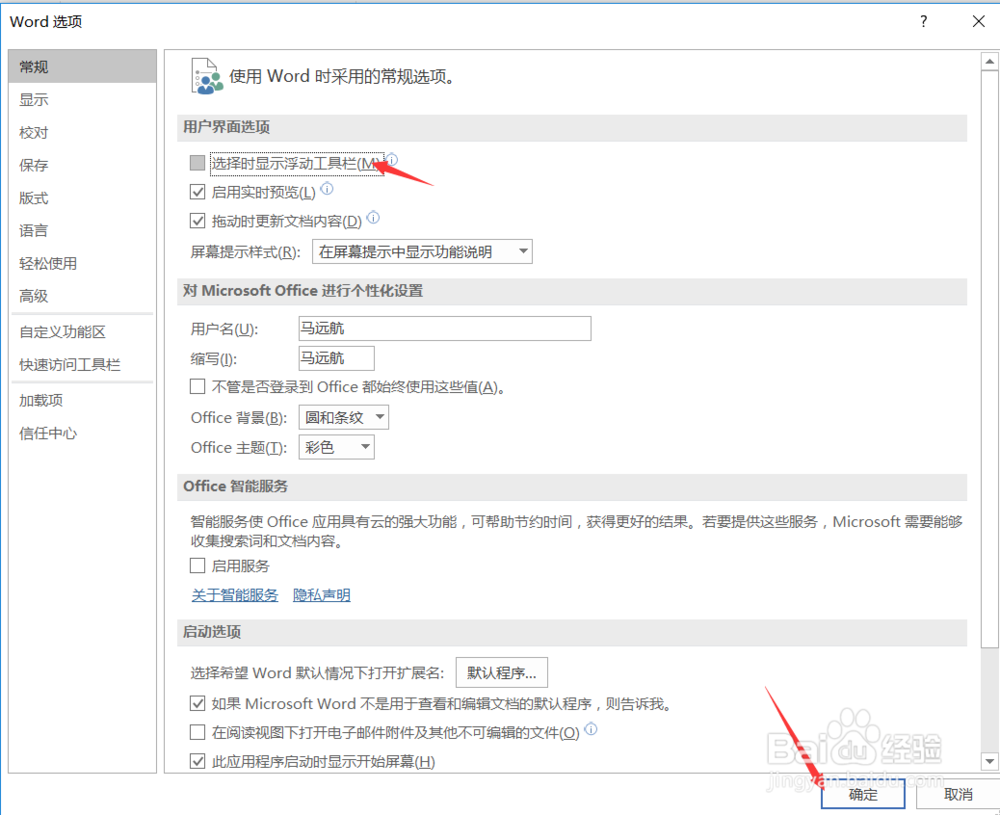This screenshot has width=1000, height=815.
Task: Click info icon next to 在阅读视图下打开电子邮件附件
Action: (x=591, y=729)
